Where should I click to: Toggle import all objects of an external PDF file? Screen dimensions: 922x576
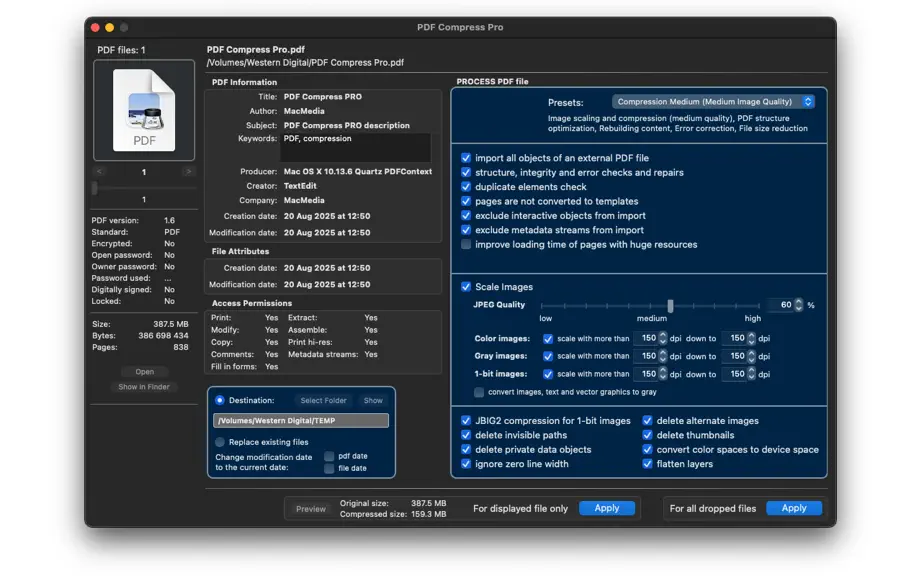[466, 158]
